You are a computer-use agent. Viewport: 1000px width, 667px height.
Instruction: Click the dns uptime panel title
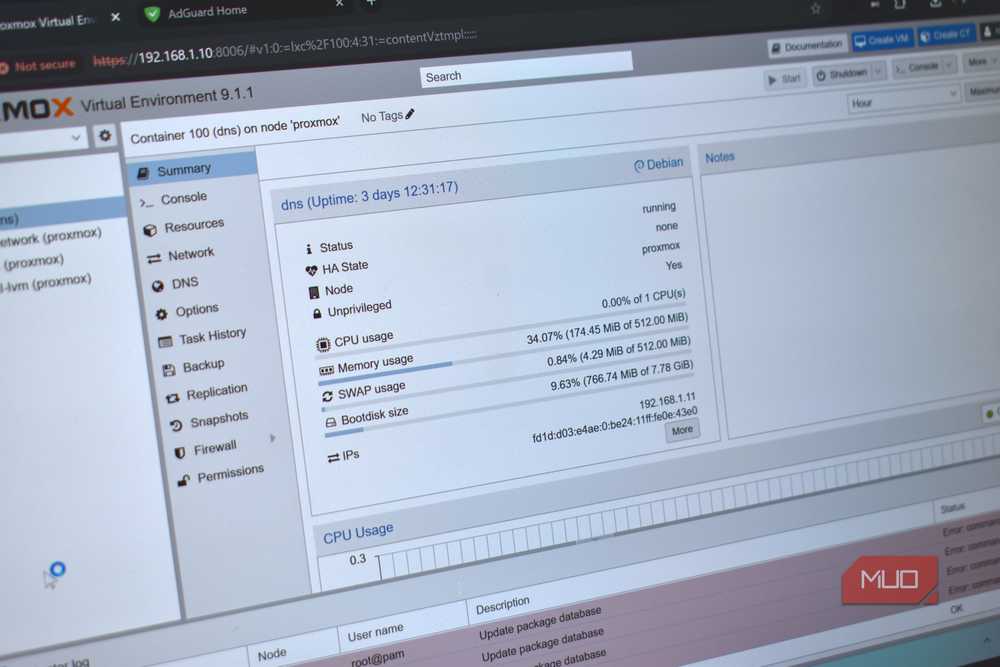[369, 196]
